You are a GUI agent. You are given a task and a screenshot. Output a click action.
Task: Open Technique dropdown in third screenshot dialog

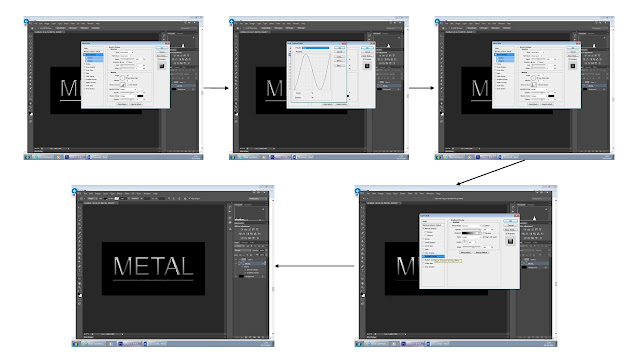[x=537, y=56]
